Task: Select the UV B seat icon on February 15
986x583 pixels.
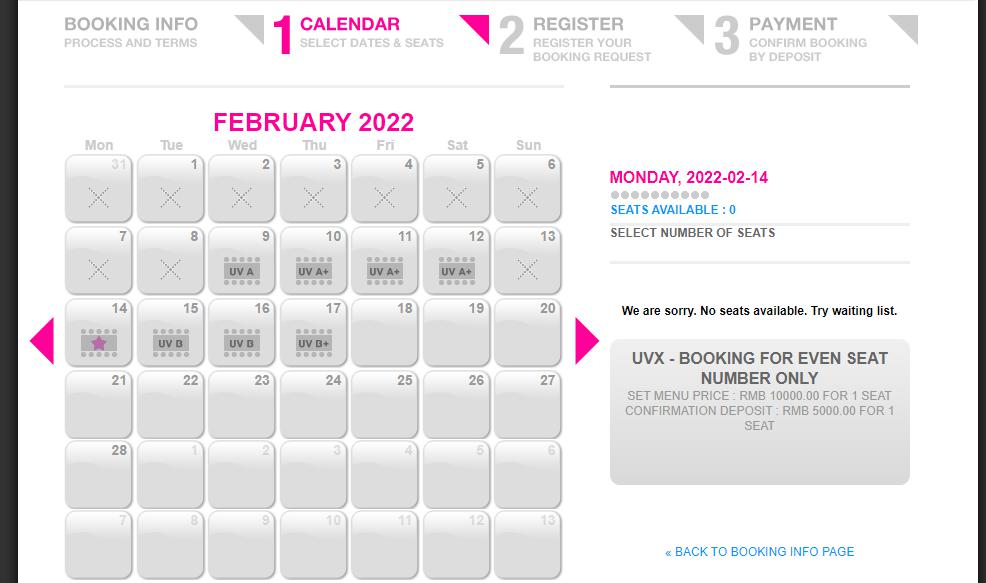Action: (170, 343)
